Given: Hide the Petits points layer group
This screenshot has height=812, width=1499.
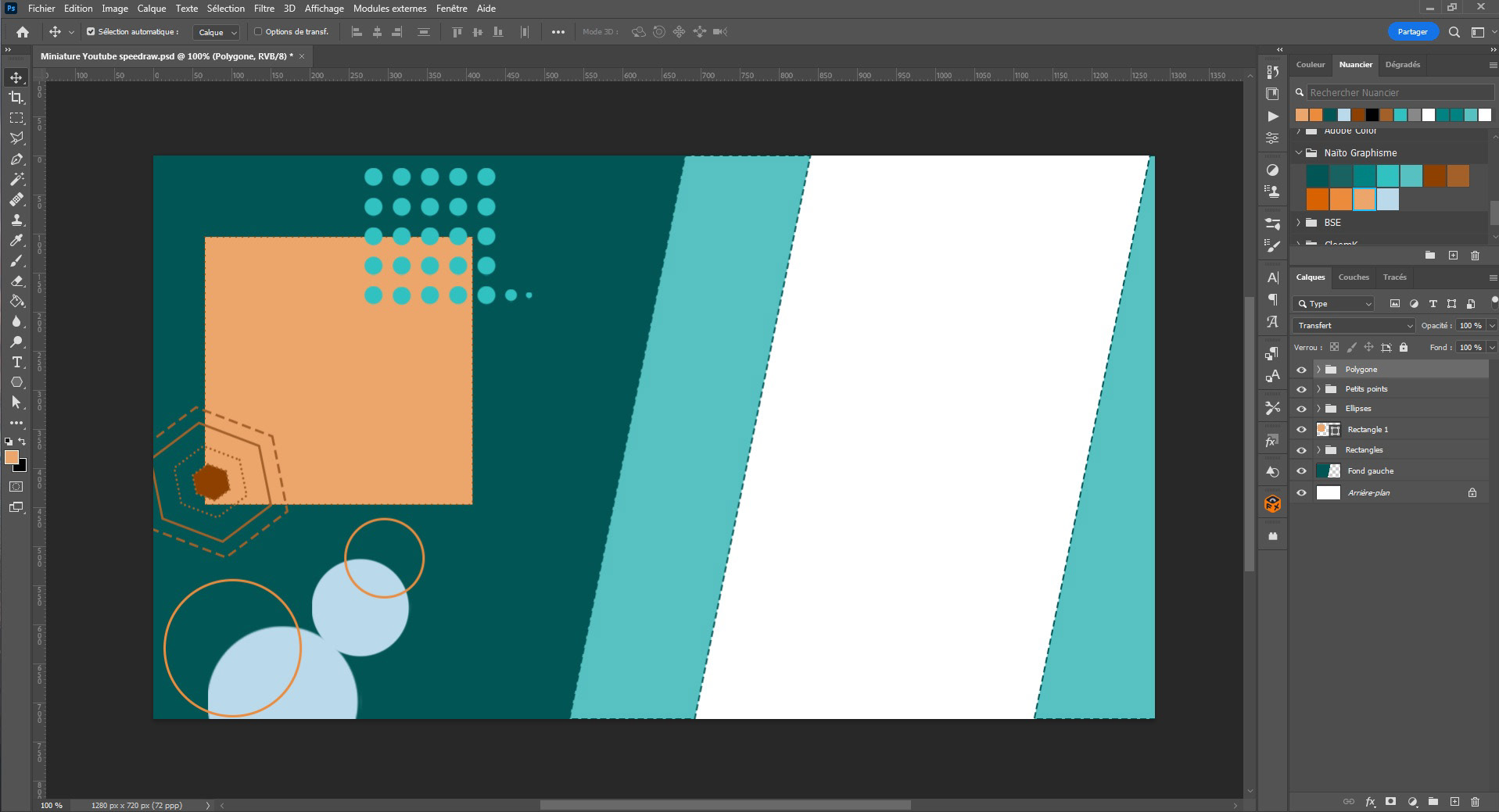Looking at the screenshot, I should [x=1301, y=389].
